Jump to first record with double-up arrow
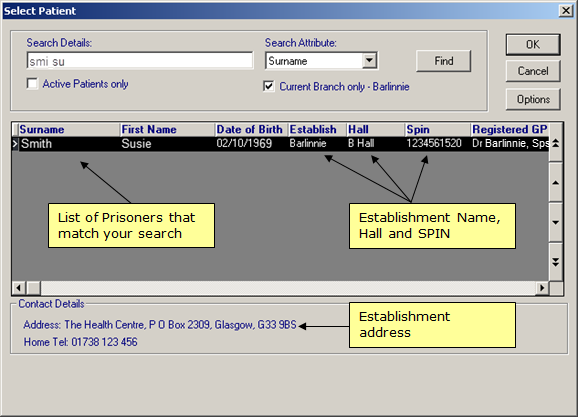The width and height of the screenshot is (578, 417). [x=556, y=143]
